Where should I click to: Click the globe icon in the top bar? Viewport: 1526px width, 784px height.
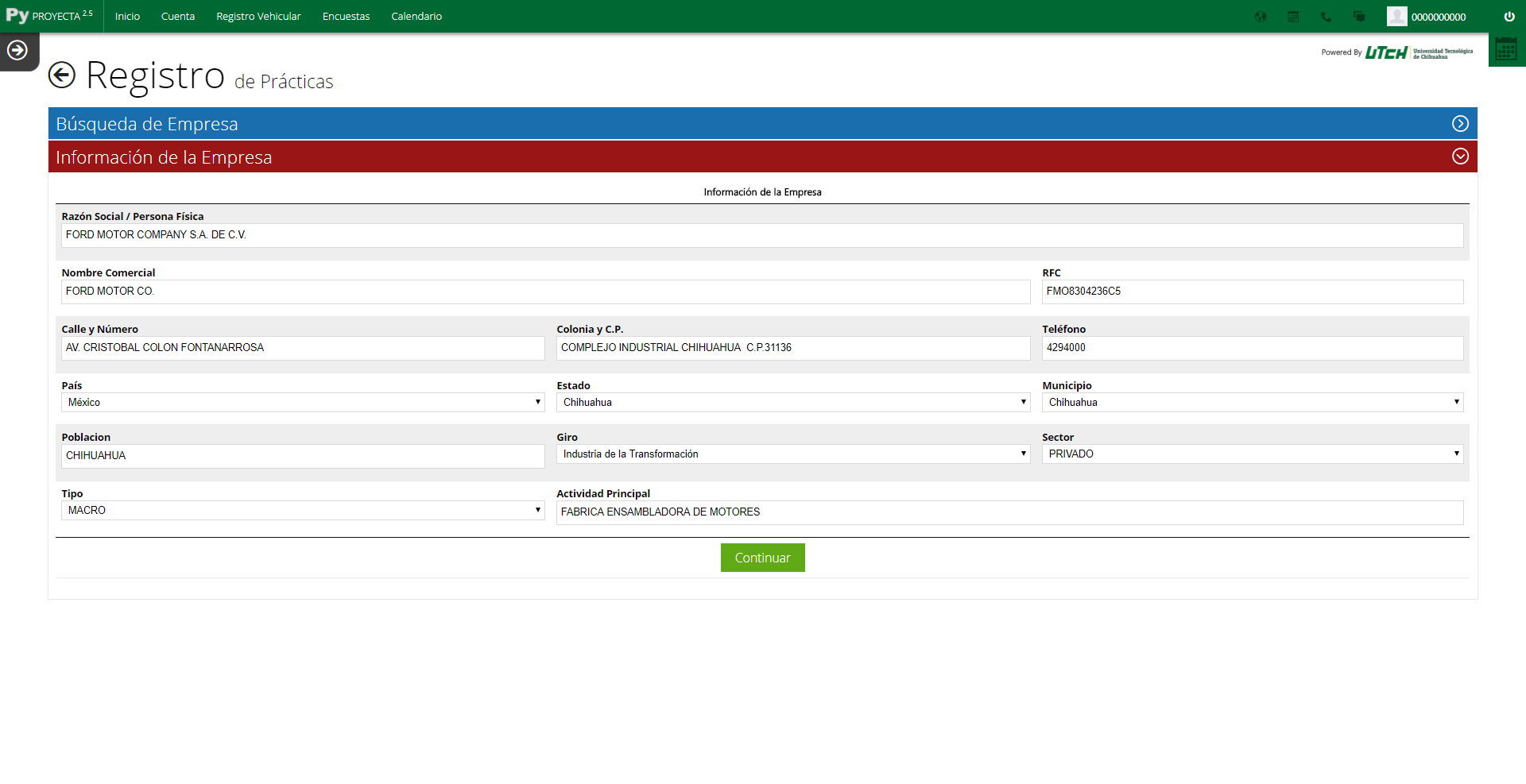[1261, 17]
